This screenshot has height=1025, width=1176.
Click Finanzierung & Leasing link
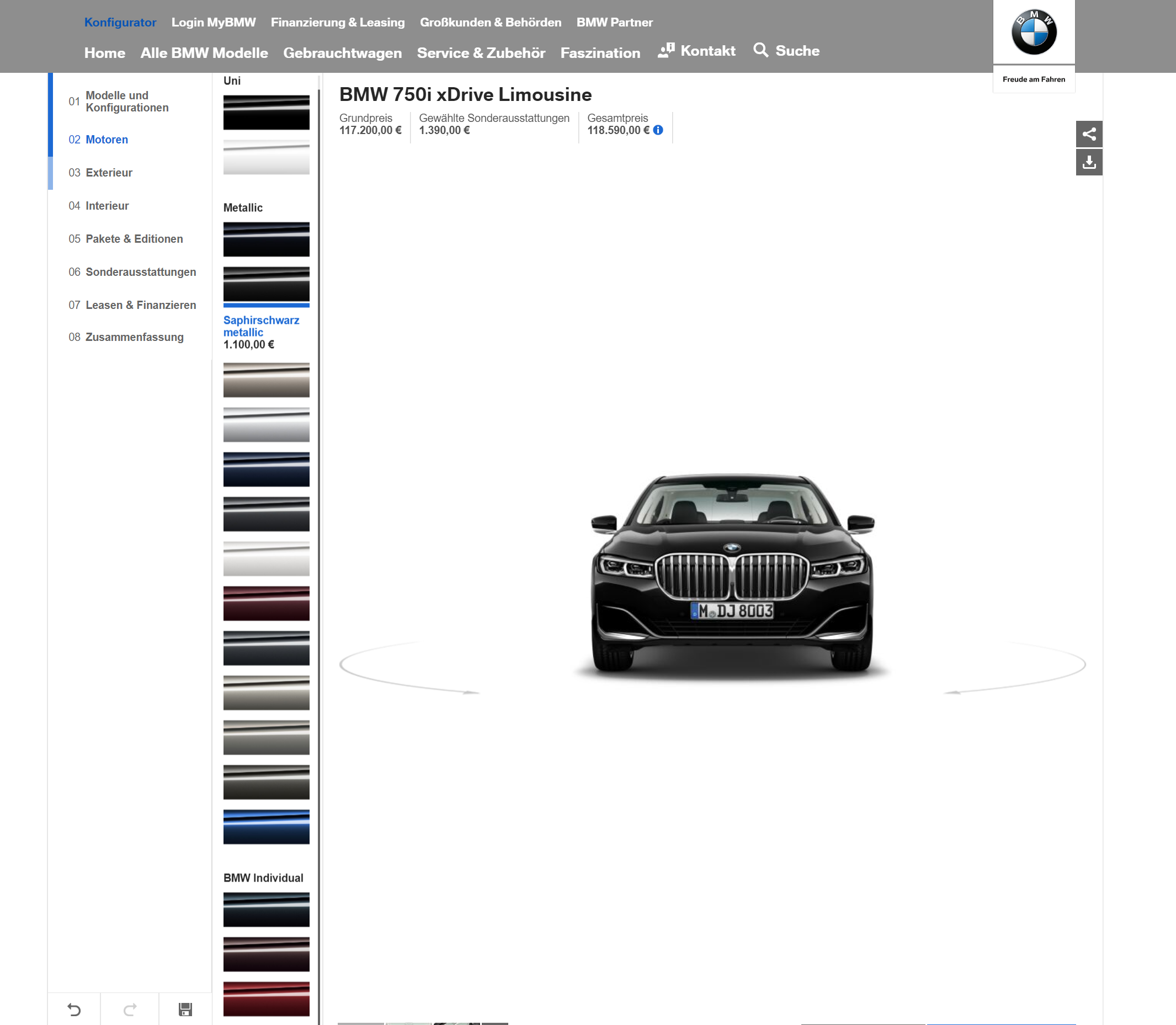(337, 22)
